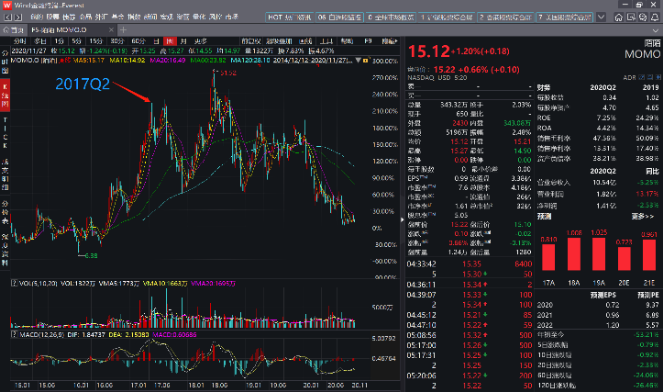Click the shortcut button starting with 2
The width and height of the screenshot is (664, 392).
(505, 17)
